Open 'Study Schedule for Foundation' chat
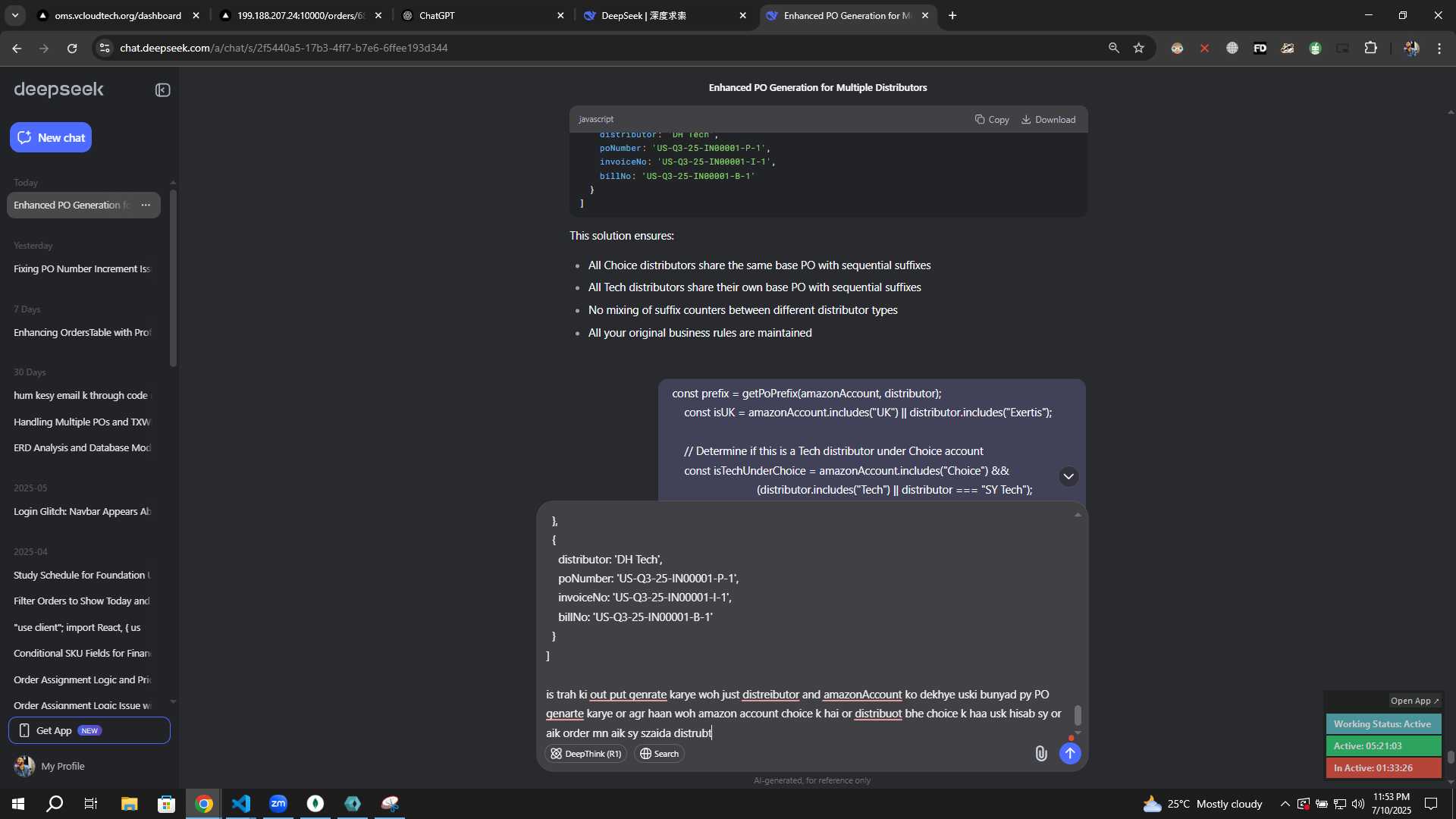Viewport: 1456px width, 819px height. 82,575
